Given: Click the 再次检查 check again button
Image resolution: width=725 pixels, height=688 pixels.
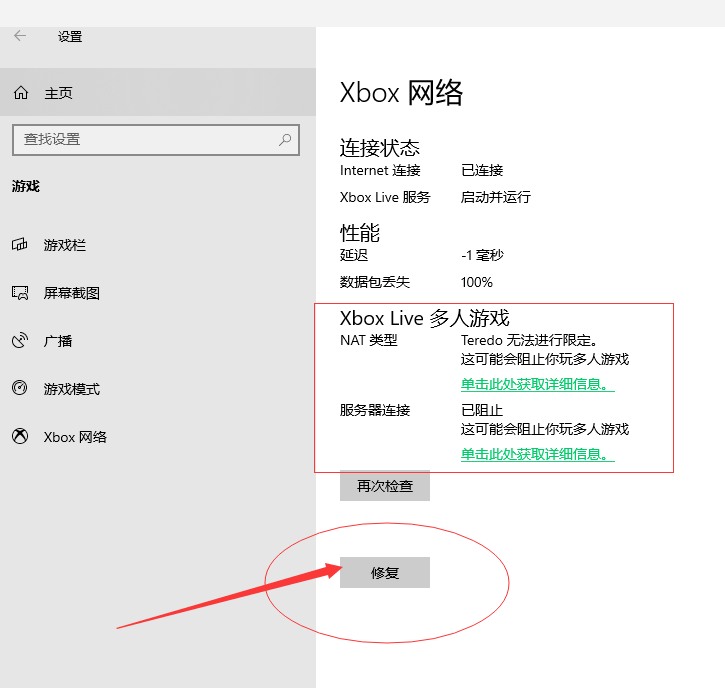Looking at the screenshot, I should tap(385, 486).
